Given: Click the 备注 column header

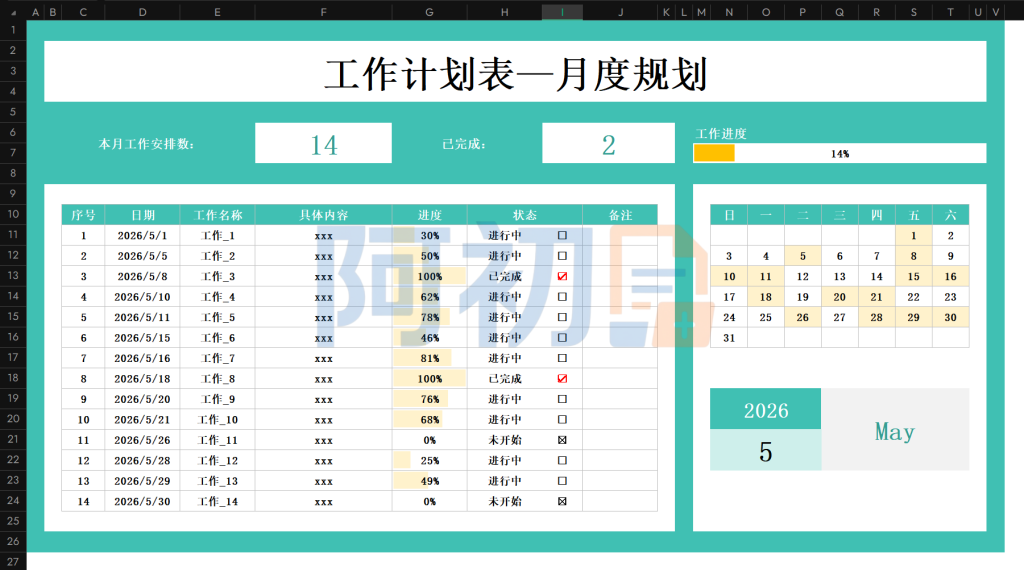Looking at the screenshot, I should (620, 215).
